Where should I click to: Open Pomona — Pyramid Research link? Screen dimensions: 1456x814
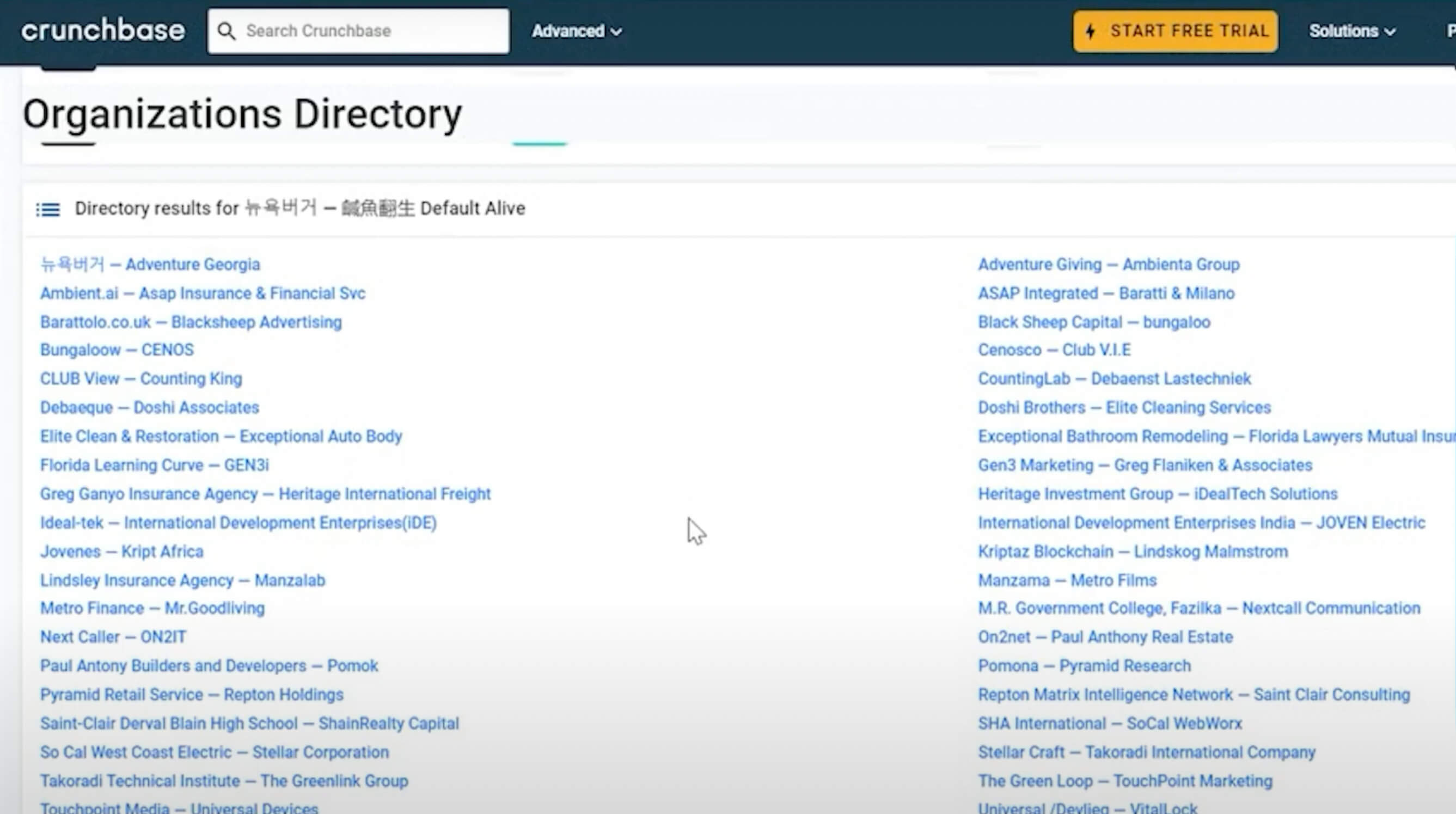1084,666
